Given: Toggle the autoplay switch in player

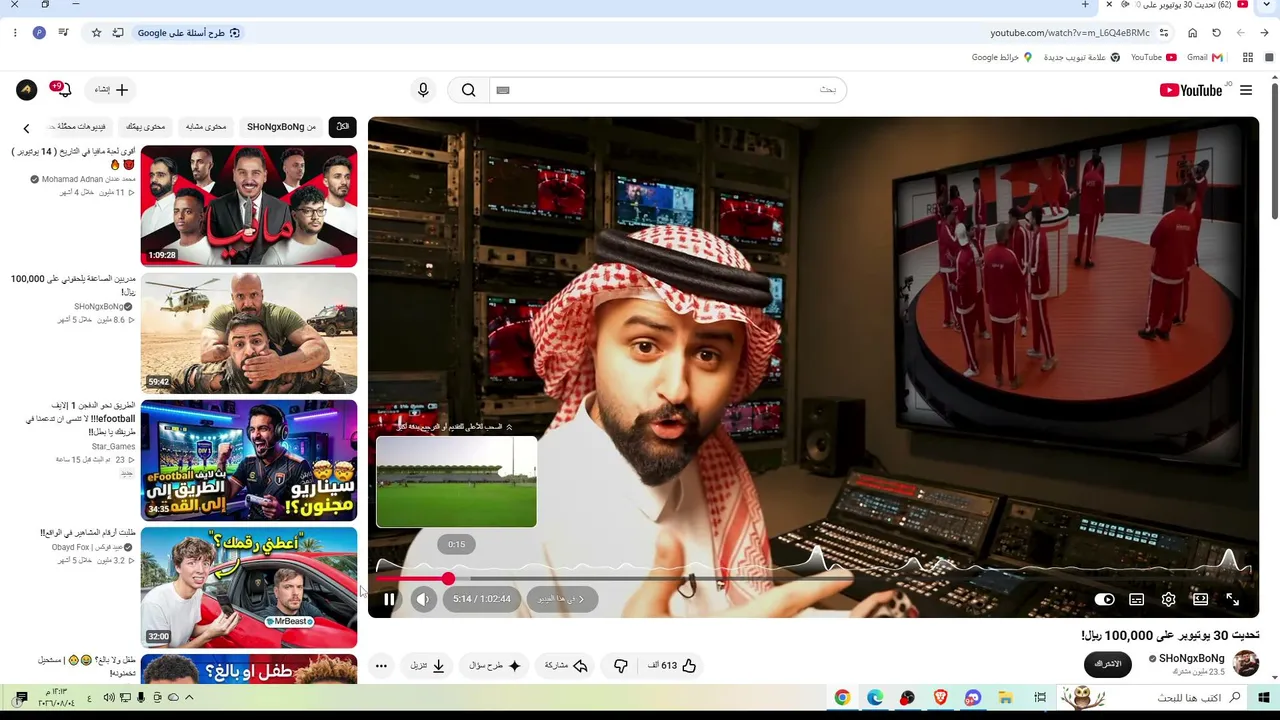Looking at the screenshot, I should tap(1104, 599).
